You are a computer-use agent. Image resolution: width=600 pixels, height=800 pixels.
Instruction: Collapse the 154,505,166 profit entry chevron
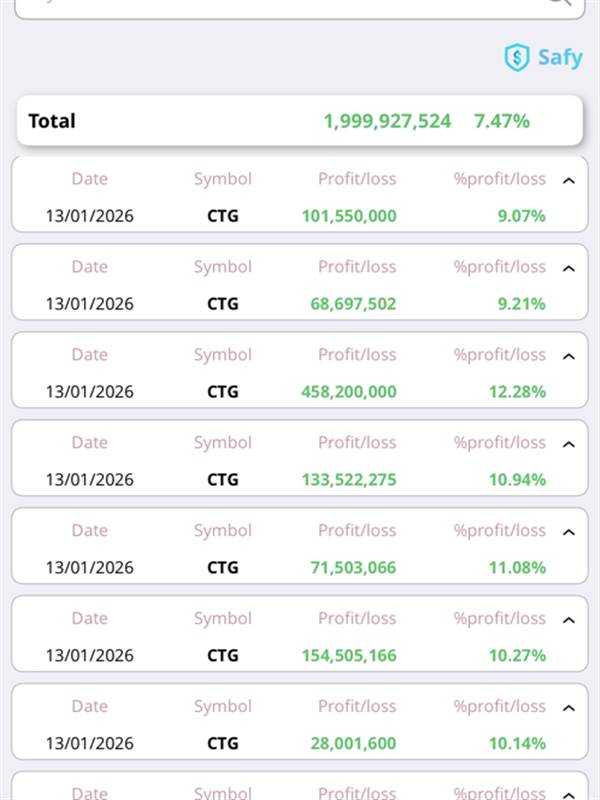(569, 620)
